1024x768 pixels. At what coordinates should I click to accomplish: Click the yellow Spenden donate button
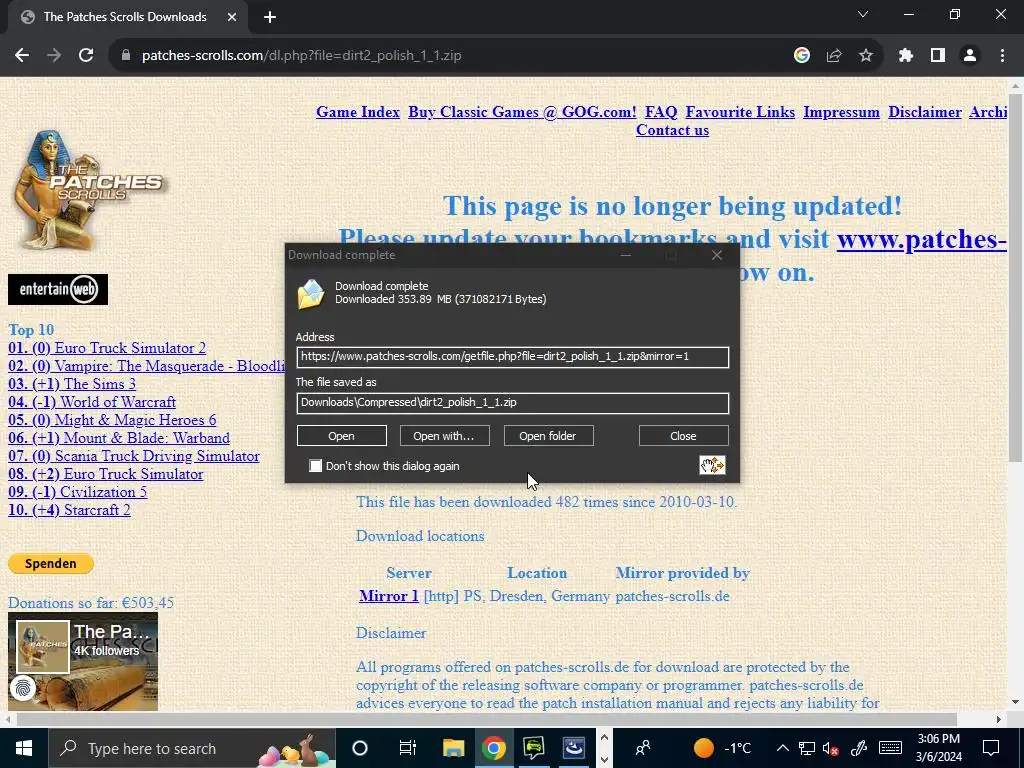51,564
